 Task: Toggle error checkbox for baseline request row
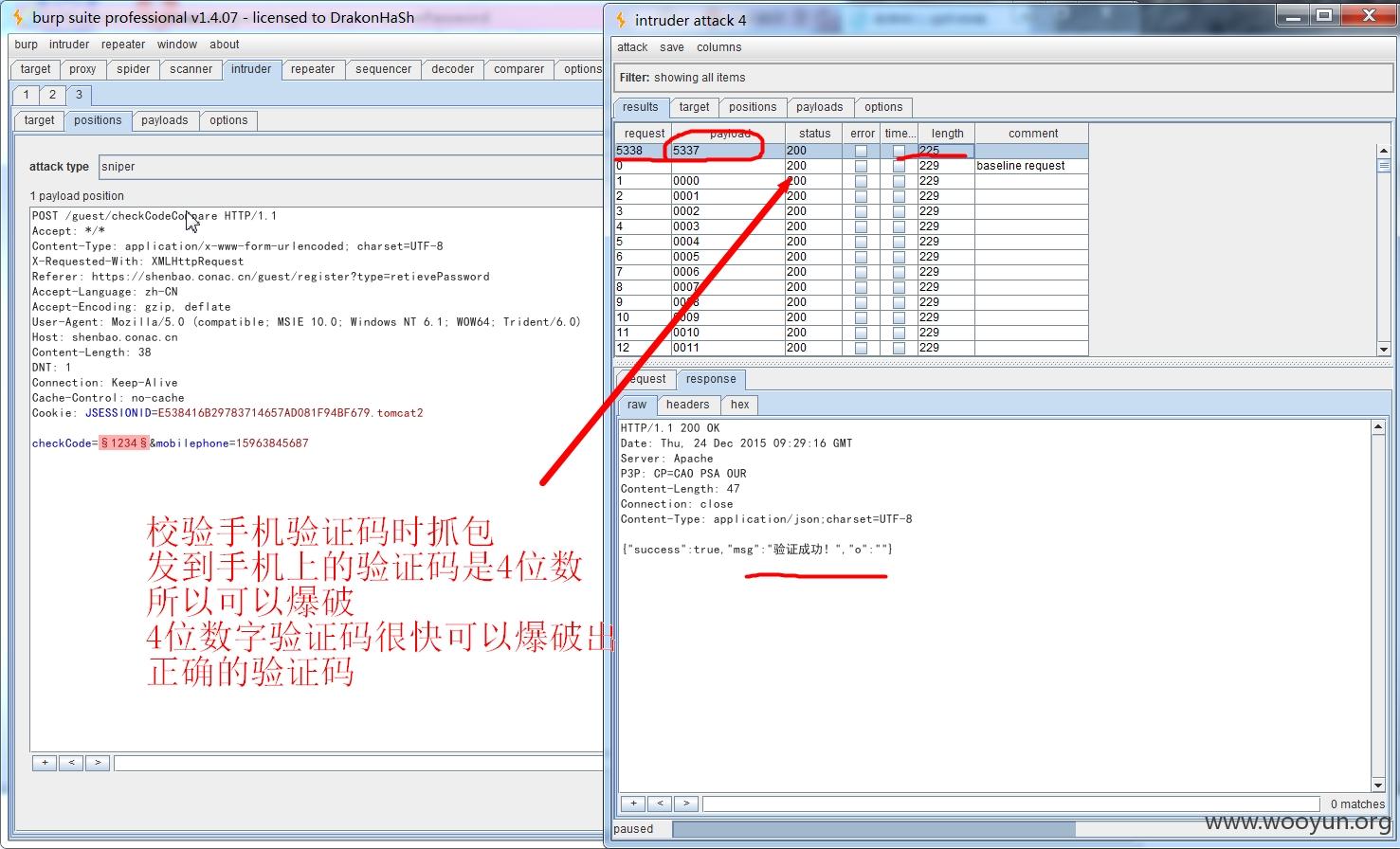pos(861,166)
